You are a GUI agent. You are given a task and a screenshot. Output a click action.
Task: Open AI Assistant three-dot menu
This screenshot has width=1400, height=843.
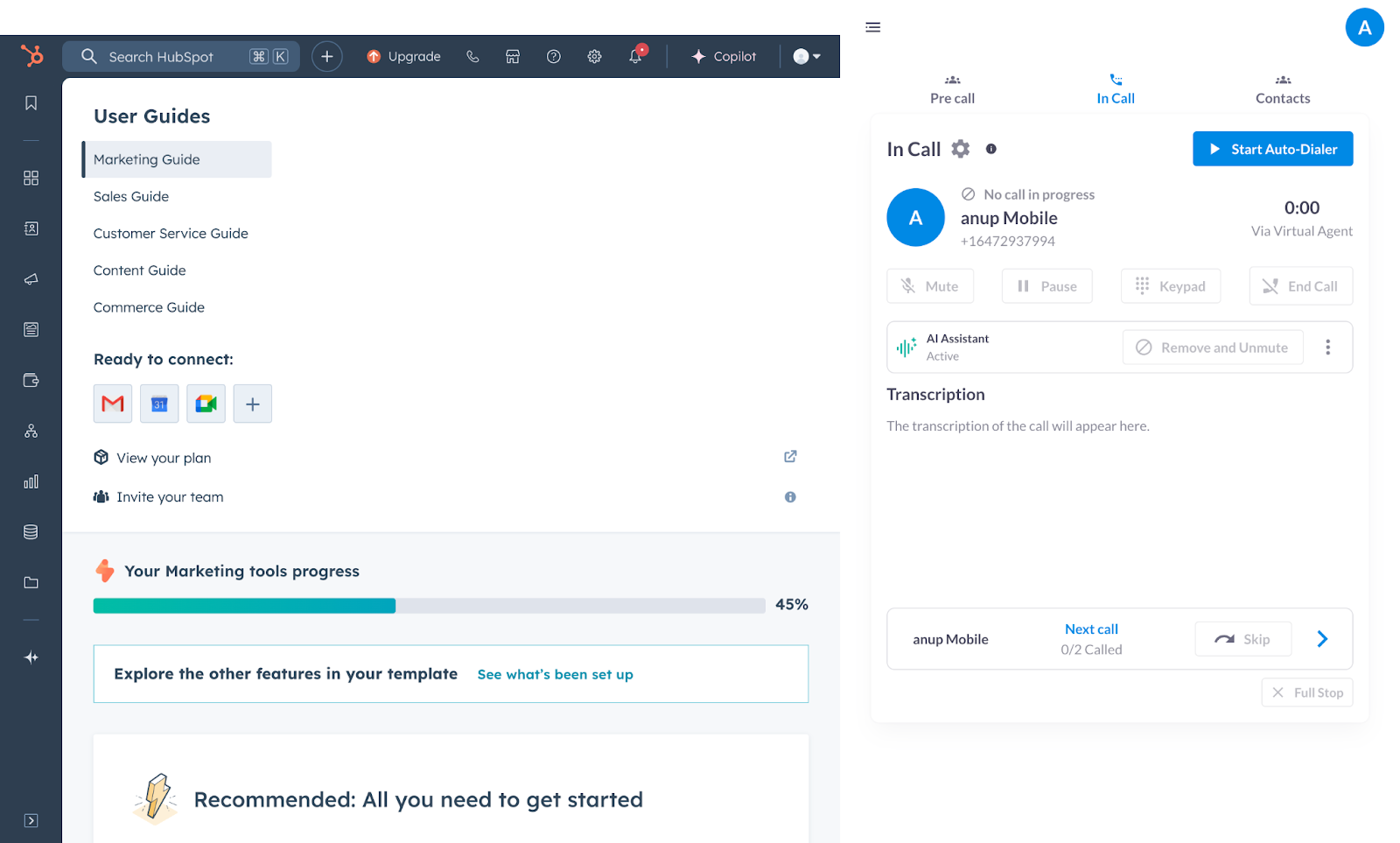1327,348
